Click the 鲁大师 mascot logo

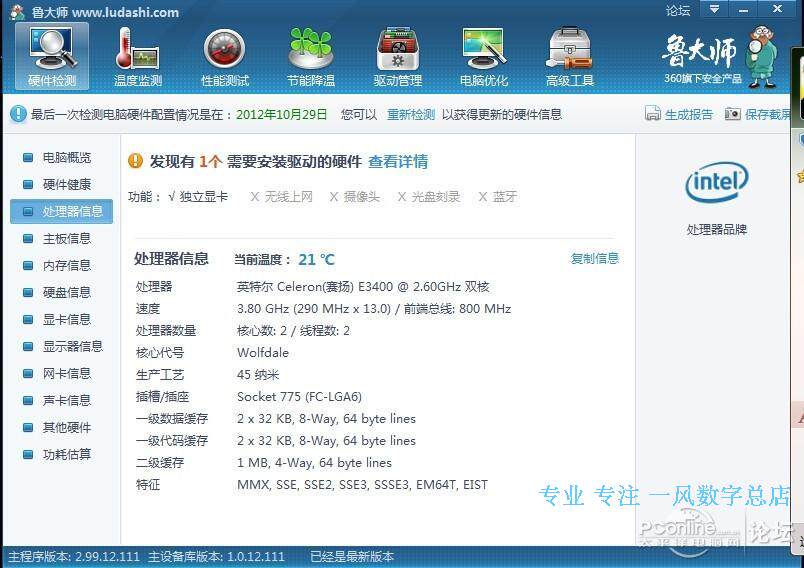tap(762, 56)
